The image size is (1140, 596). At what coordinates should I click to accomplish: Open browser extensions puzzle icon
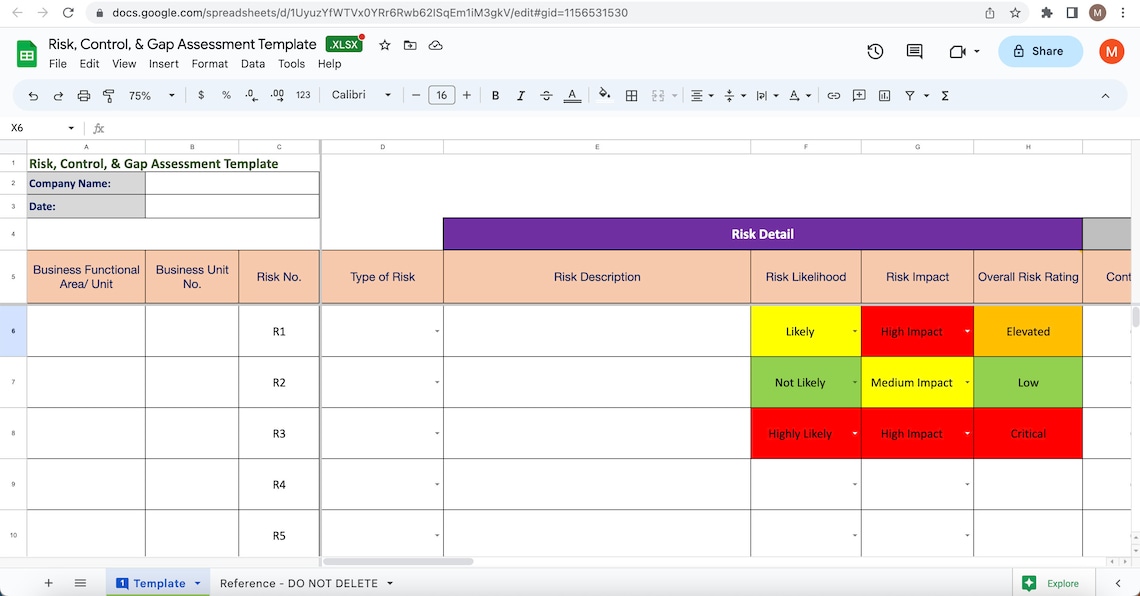tap(1046, 12)
